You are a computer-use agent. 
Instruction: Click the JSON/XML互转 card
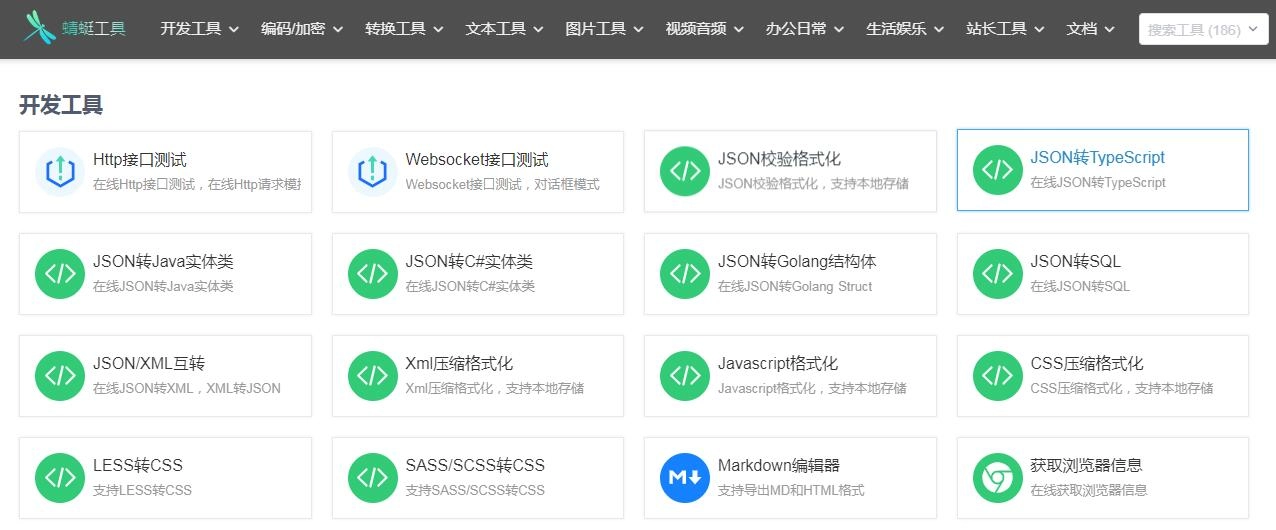tap(165, 375)
